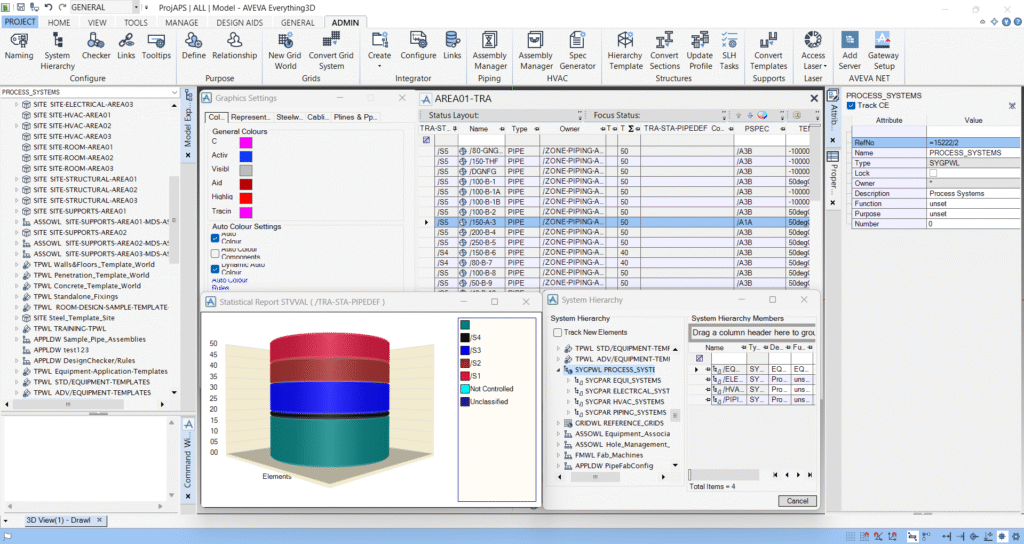Click the Add Server icon
Image resolution: width=1024 pixels, height=544 pixels.
[850, 52]
